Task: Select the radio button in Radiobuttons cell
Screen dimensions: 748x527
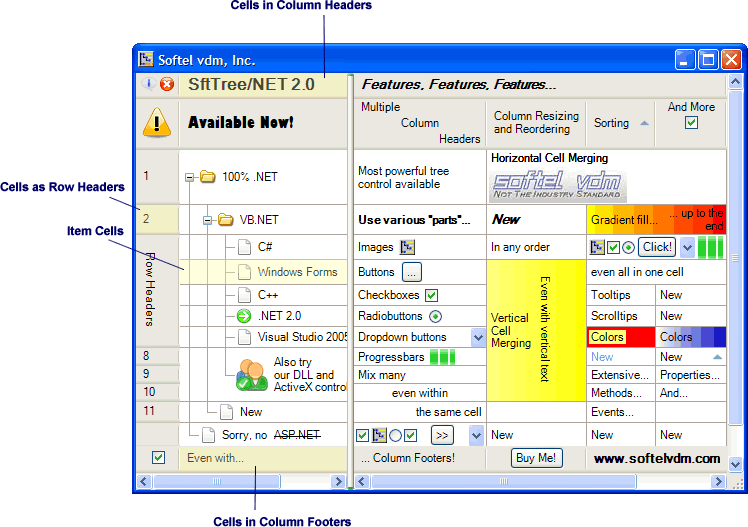Action: coord(435,316)
